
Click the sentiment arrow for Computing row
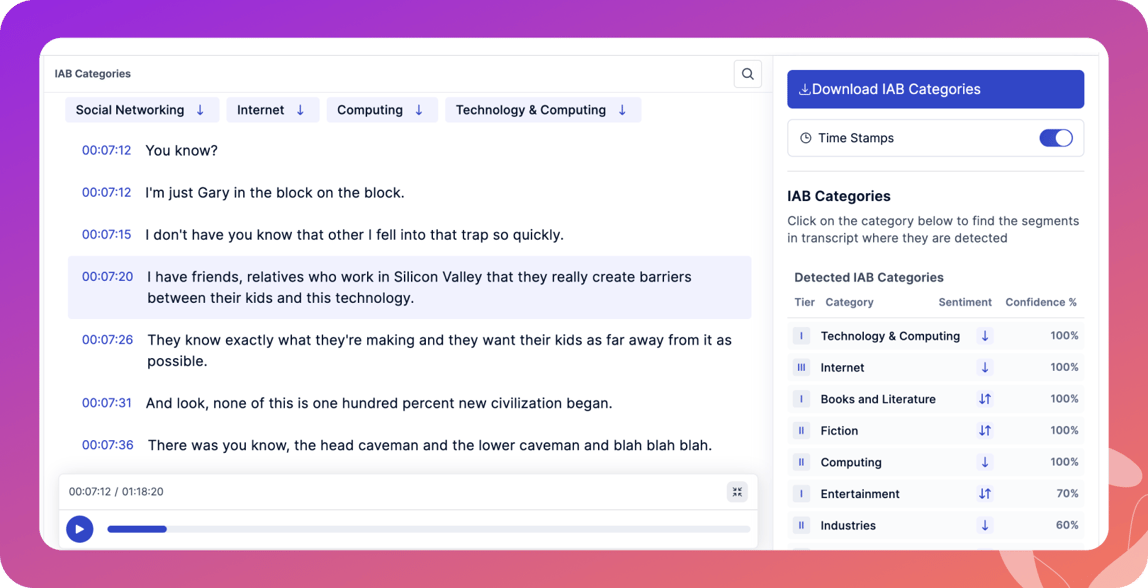tap(985, 462)
